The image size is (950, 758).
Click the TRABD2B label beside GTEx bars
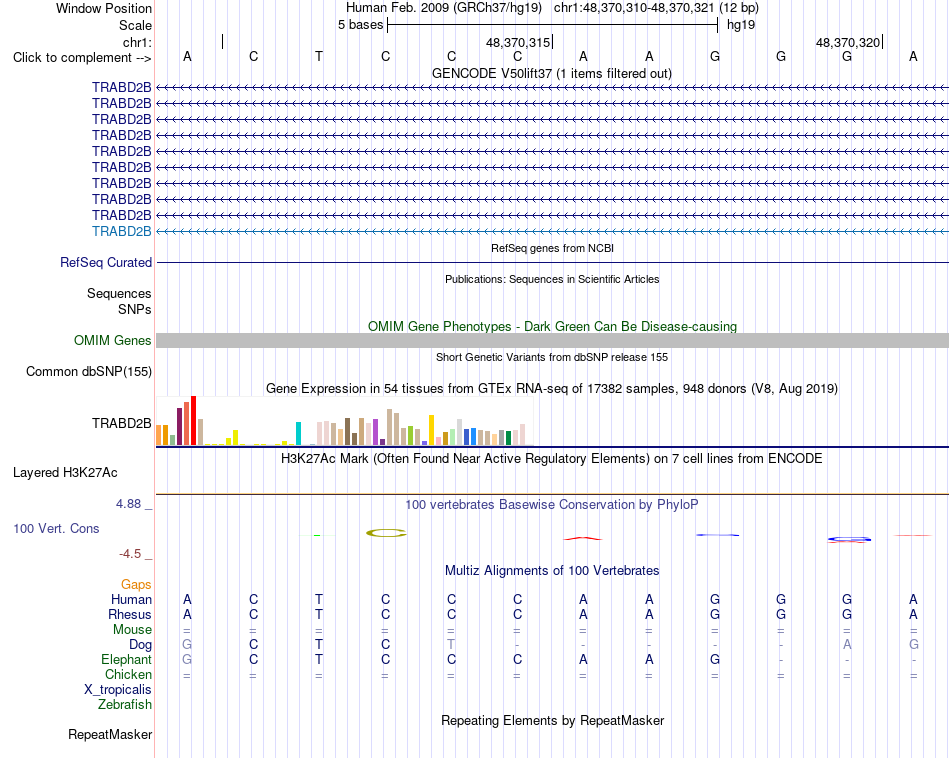[121, 424]
